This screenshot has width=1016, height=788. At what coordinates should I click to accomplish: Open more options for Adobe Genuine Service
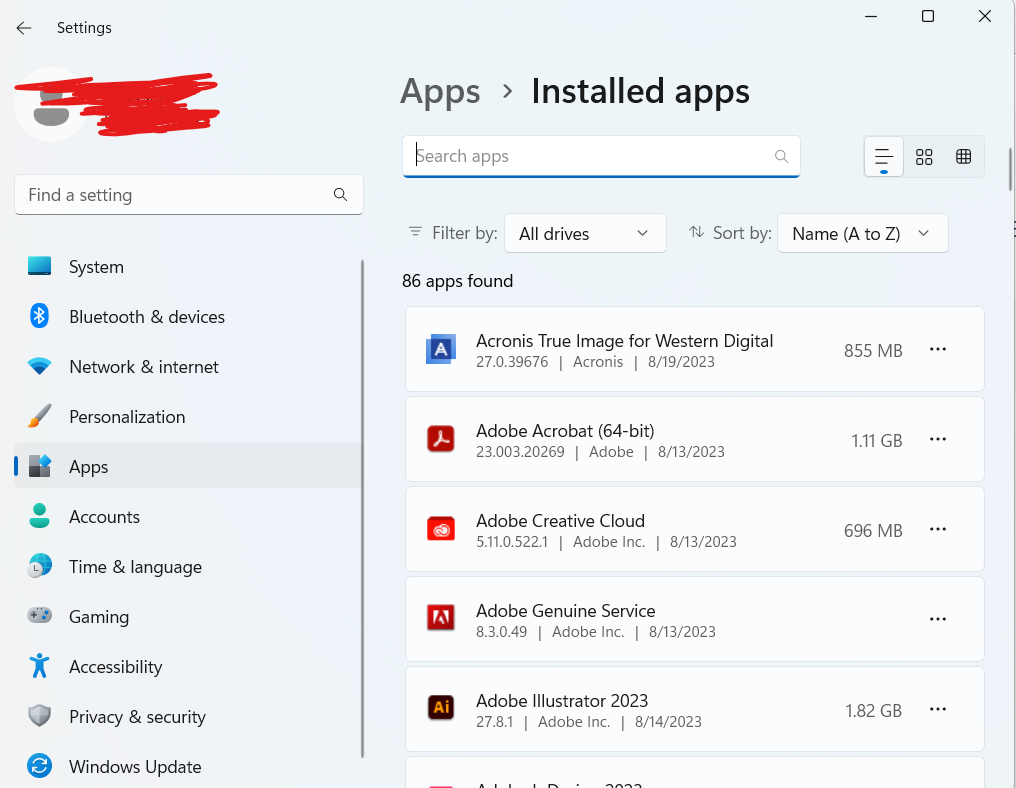coord(938,620)
